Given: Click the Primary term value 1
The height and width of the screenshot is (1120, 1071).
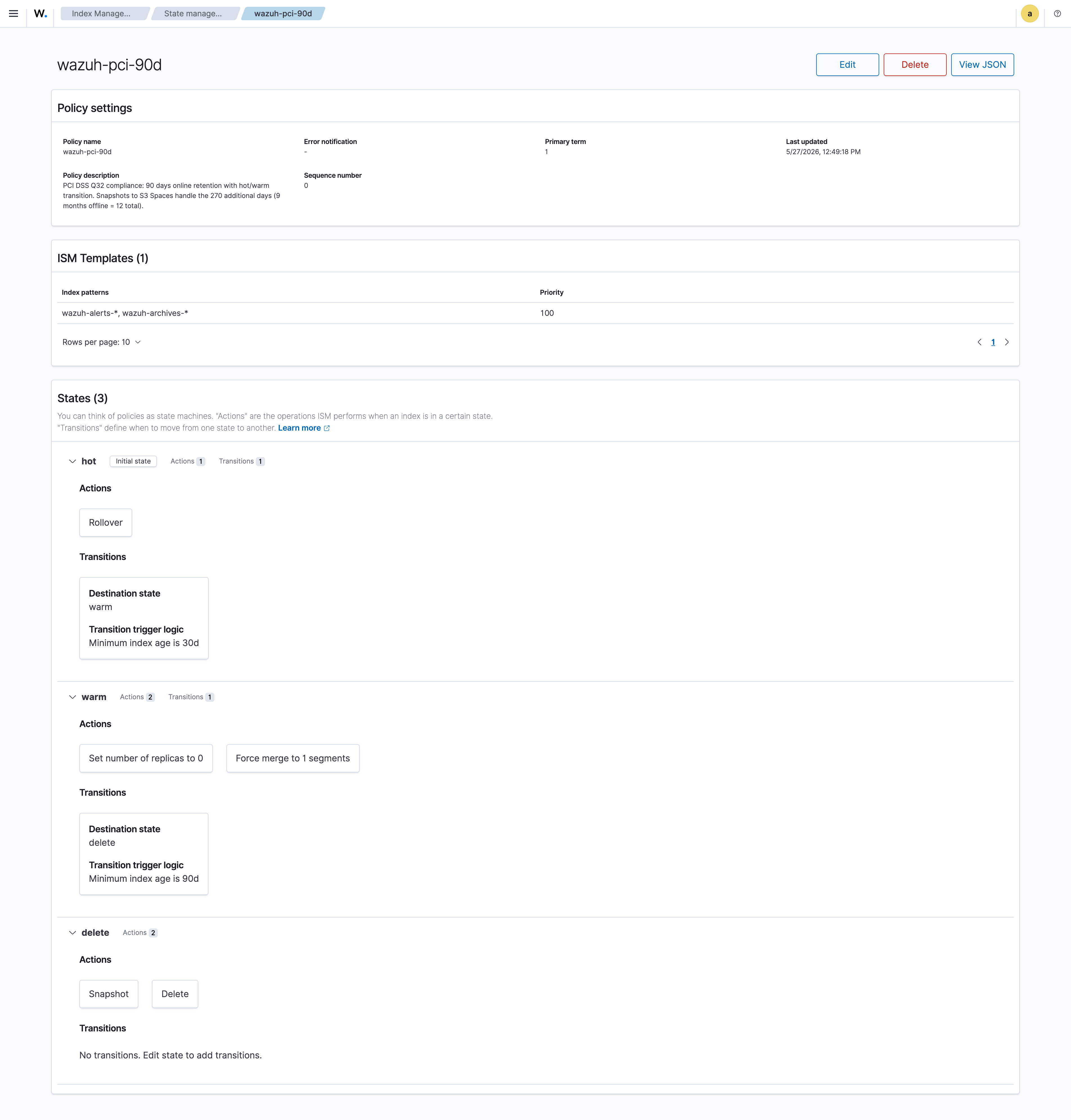Looking at the screenshot, I should [x=546, y=152].
